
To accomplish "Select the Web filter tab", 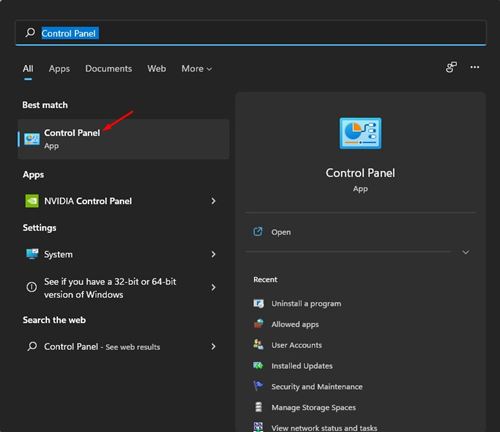I will tap(157, 69).
